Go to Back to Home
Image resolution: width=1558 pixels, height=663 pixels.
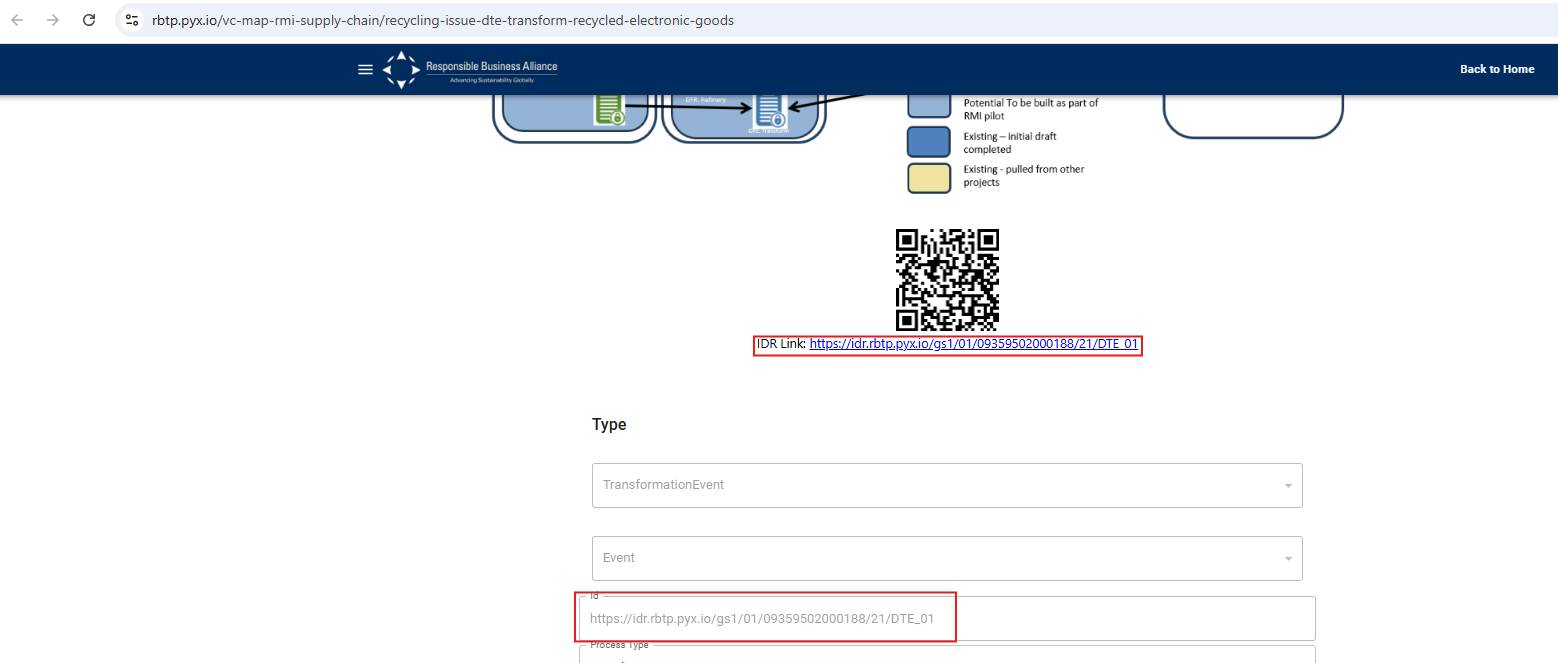pos(1497,69)
